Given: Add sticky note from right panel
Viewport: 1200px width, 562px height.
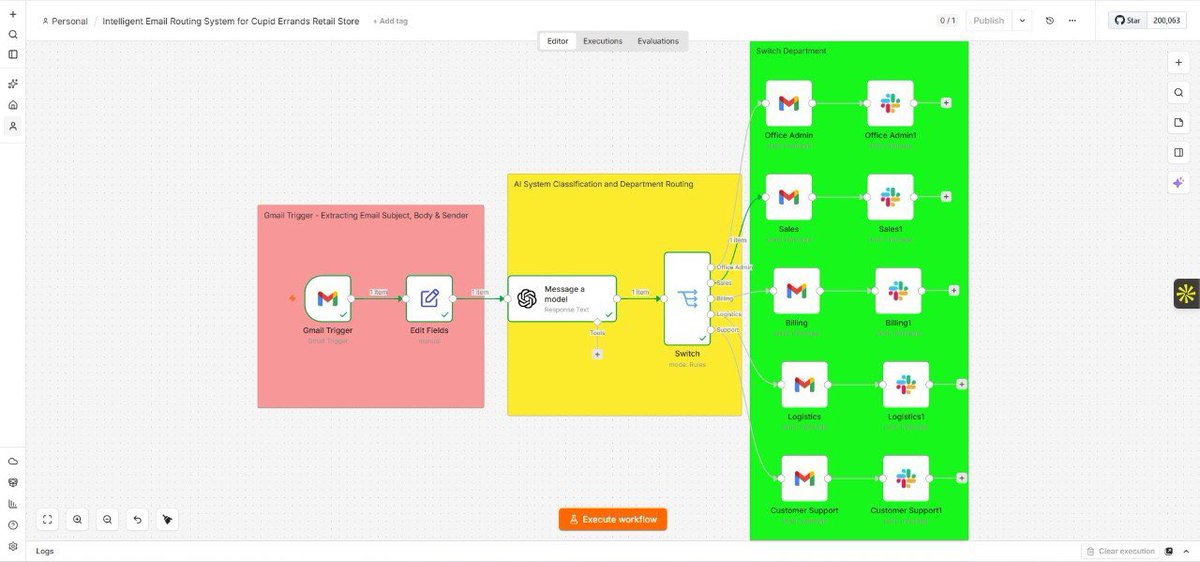Looking at the screenshot, I should (1179, 122).
